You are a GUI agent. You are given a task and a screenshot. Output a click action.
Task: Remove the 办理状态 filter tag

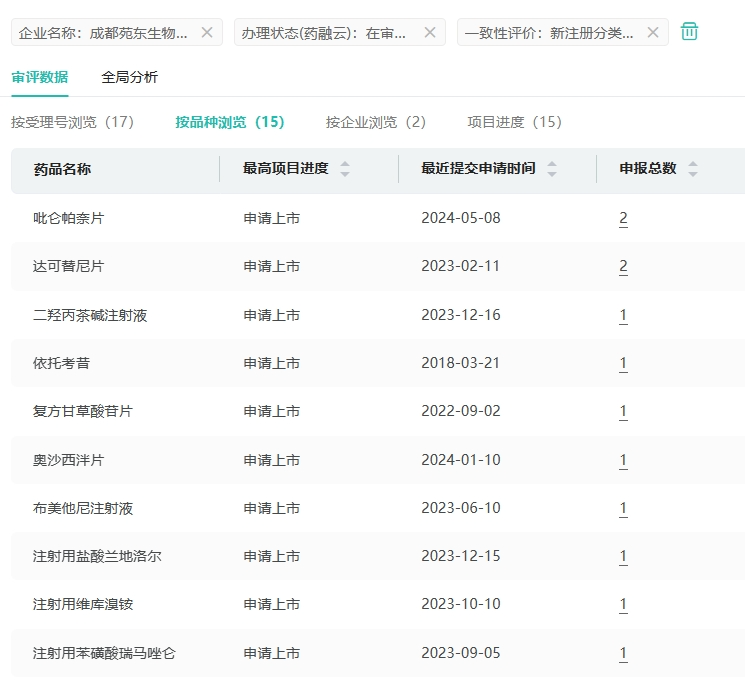(430, 32)
